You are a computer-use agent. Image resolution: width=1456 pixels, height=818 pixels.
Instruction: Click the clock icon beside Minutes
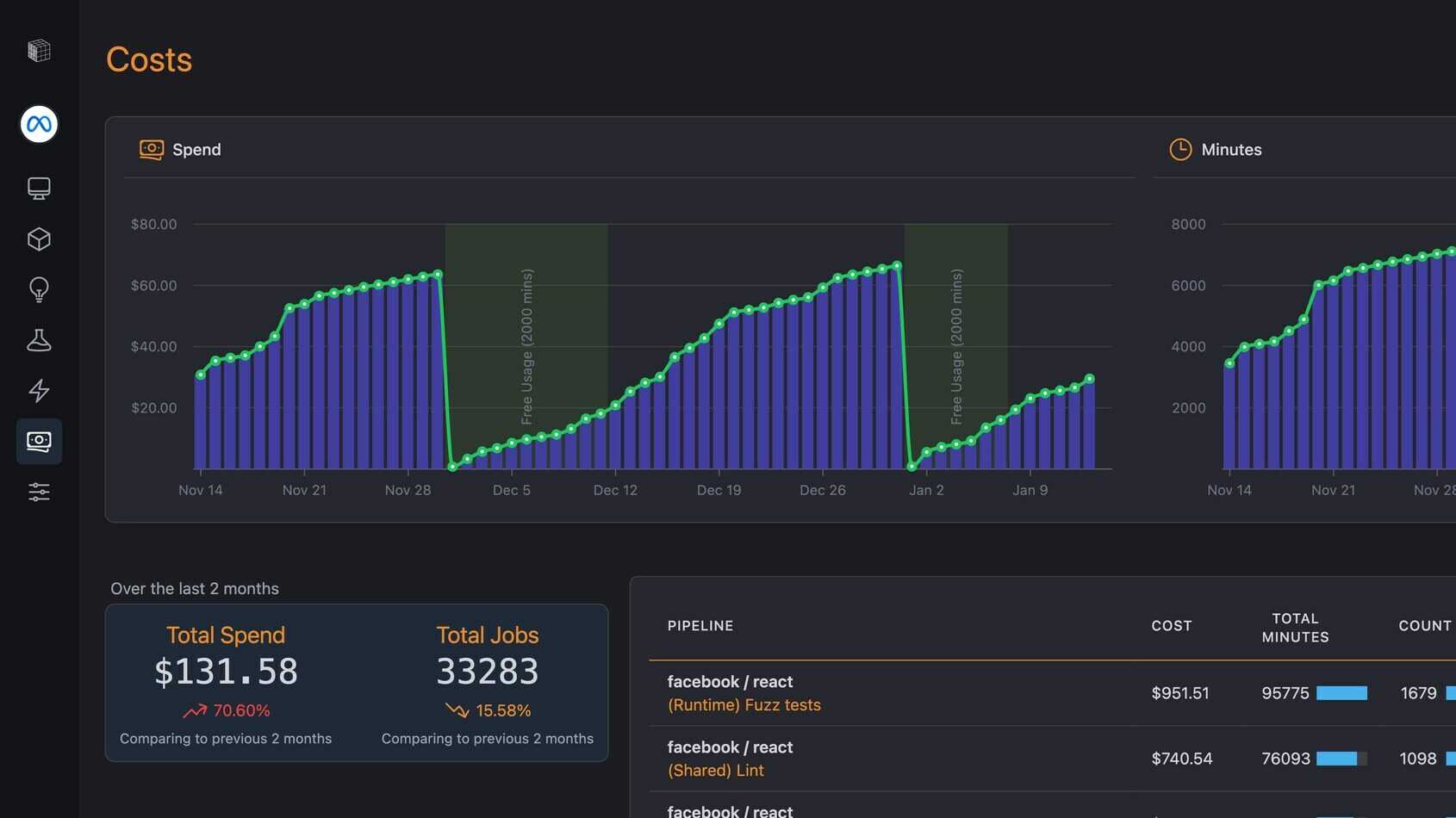point(1179,150)
